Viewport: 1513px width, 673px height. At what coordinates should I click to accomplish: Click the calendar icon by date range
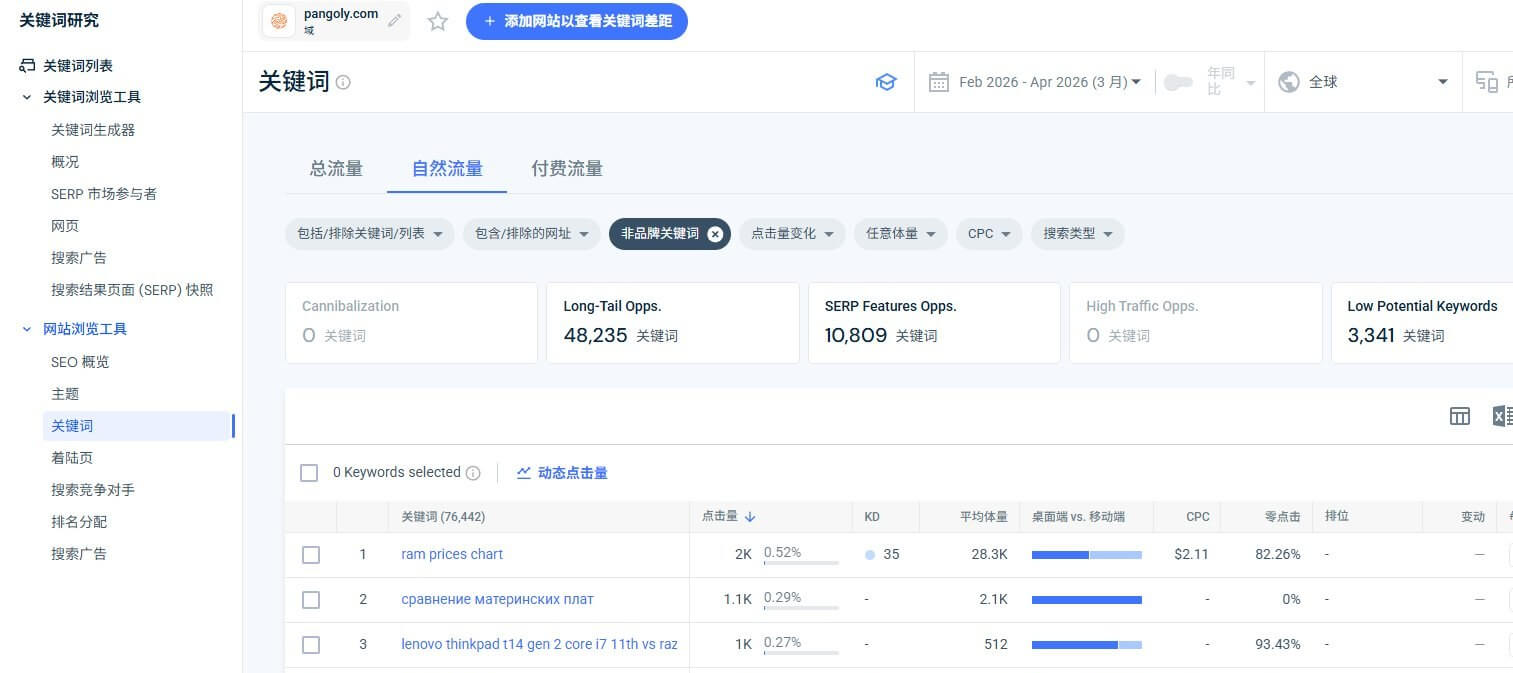938,82
